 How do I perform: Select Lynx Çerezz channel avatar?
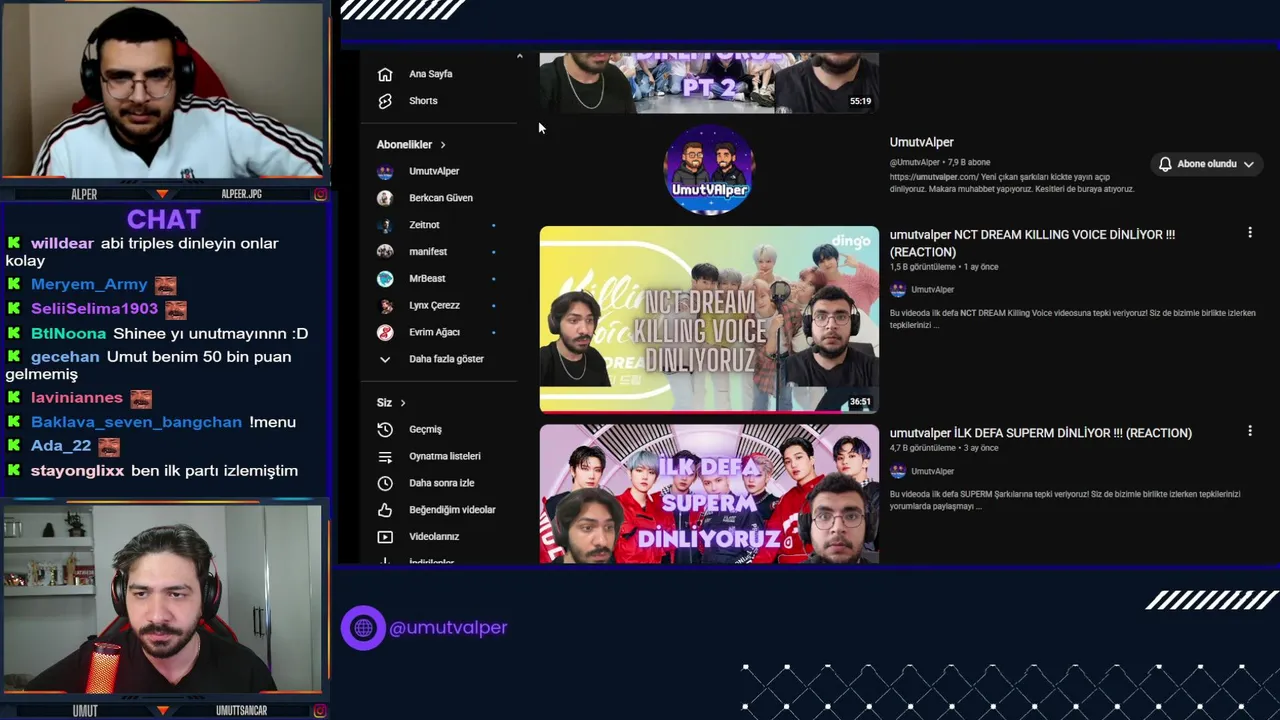tap(385, 306)
